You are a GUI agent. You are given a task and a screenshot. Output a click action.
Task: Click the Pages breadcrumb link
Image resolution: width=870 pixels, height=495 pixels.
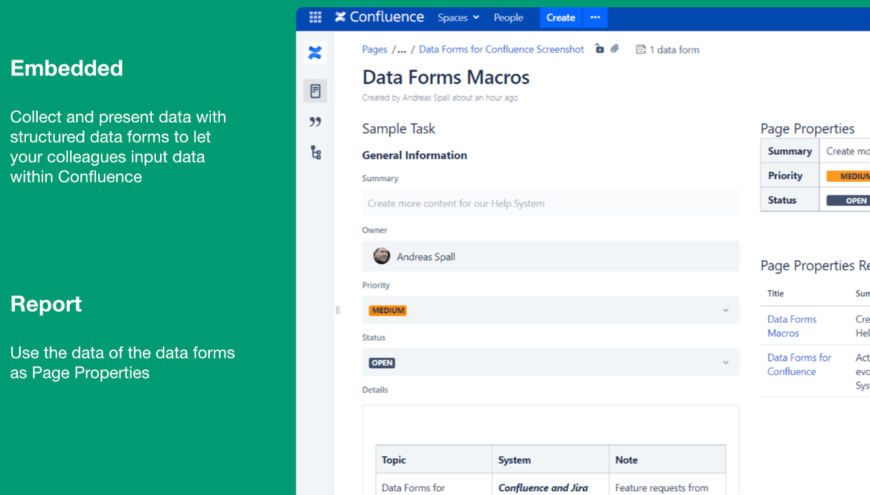tap(374, 49)
